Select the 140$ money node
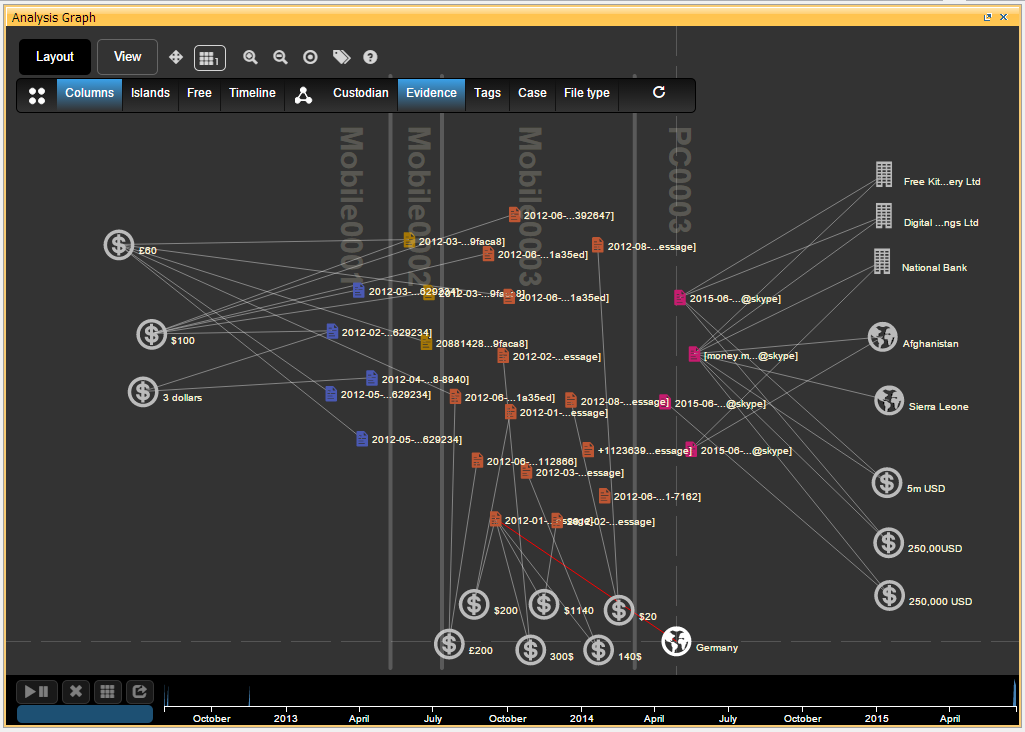 pyautogui.click(x=599, y=650)
